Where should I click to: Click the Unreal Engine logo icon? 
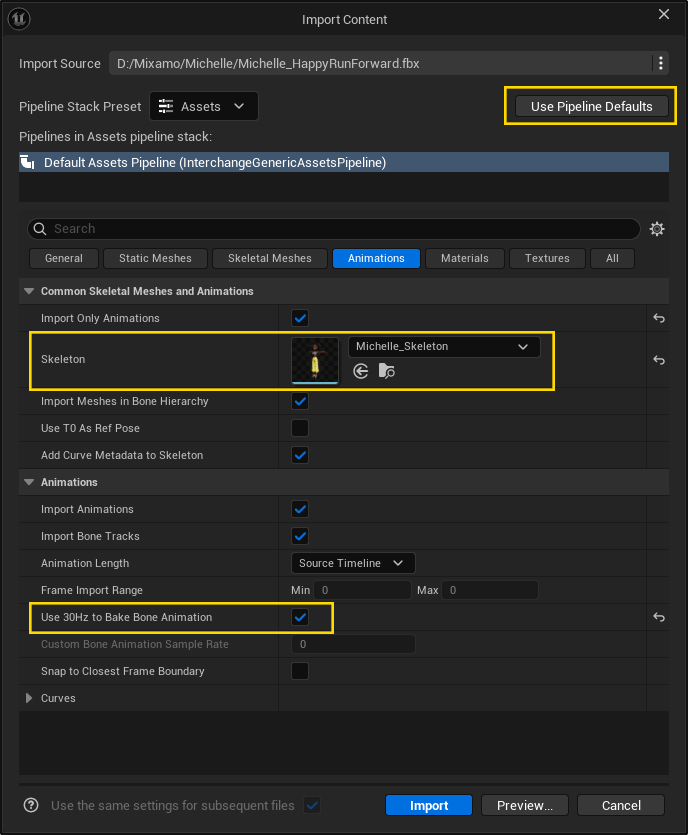(x=19, y=19)
